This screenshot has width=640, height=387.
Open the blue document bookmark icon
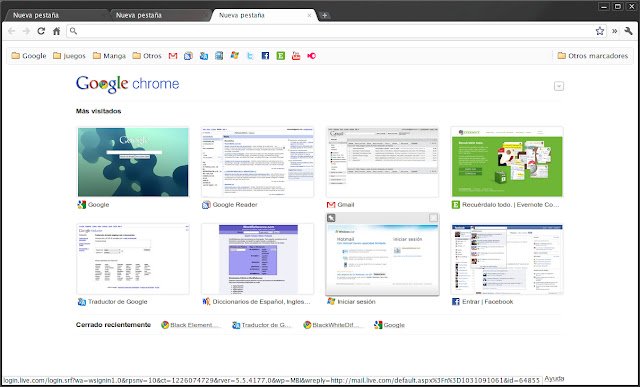(x=219, y=56)
